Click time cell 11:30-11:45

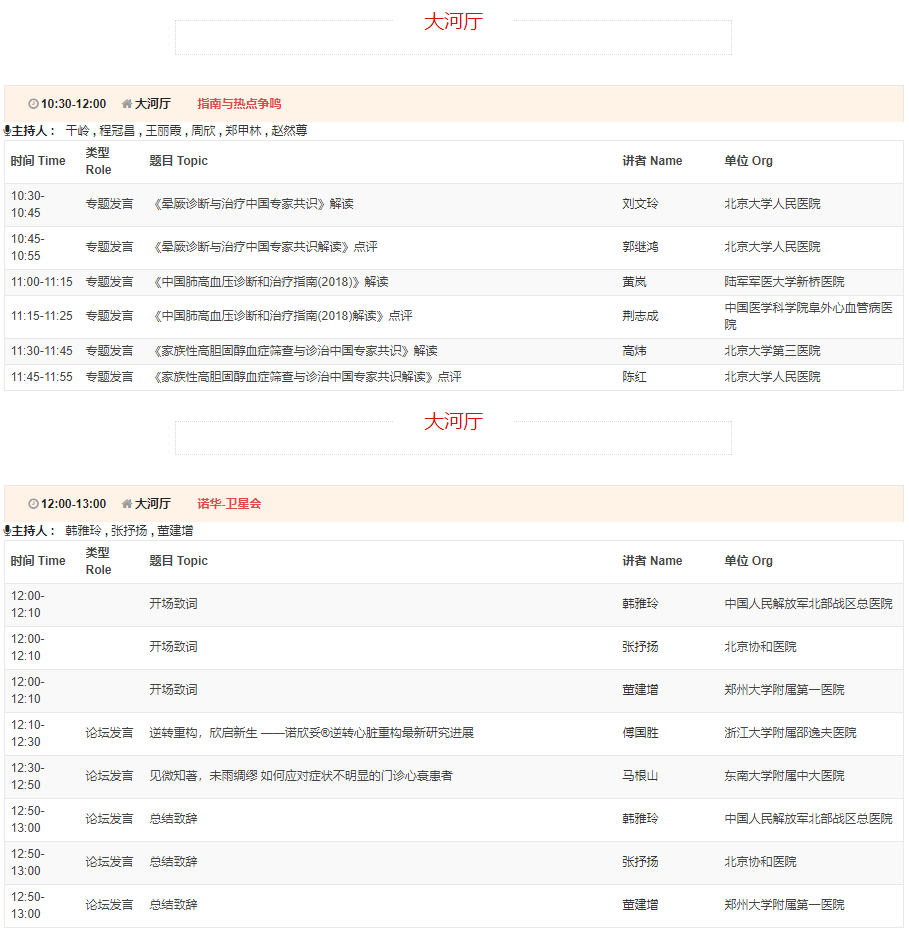41,351
